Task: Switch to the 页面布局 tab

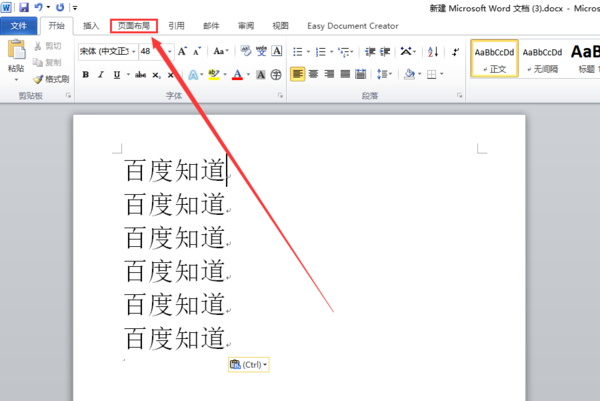Action: [134, 26]
